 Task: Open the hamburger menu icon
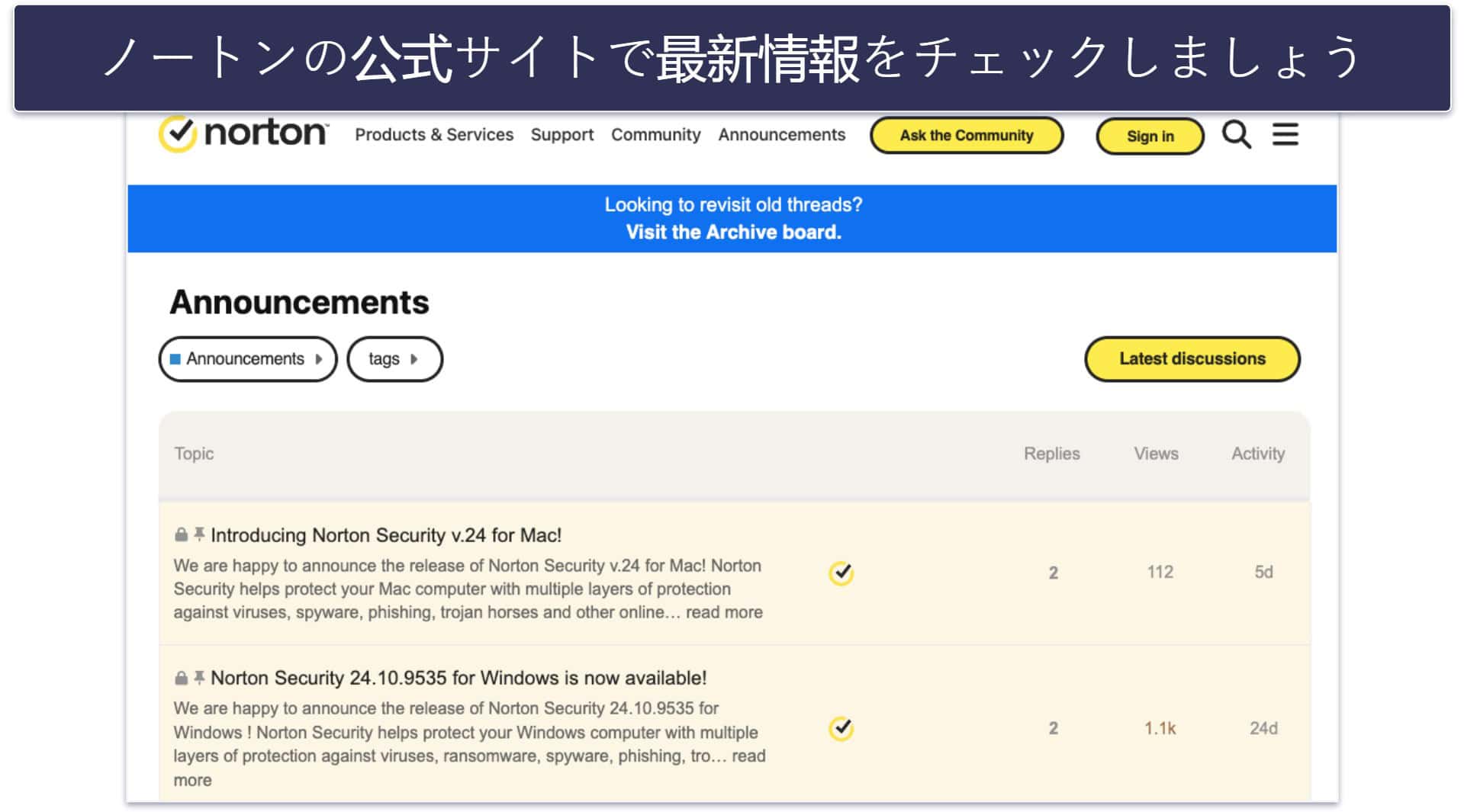pos(1285,135)
